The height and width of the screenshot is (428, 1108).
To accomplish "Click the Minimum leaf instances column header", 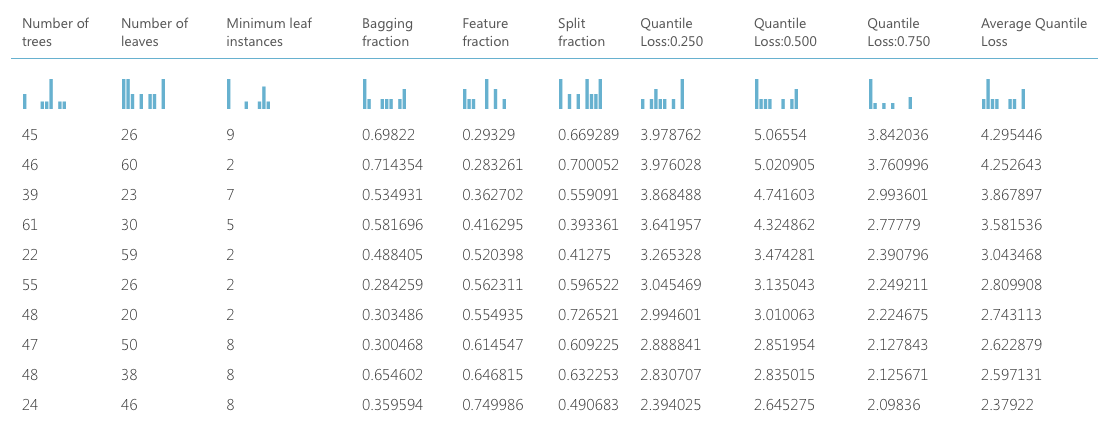I will pyautogui.click(x=269, y=32).
